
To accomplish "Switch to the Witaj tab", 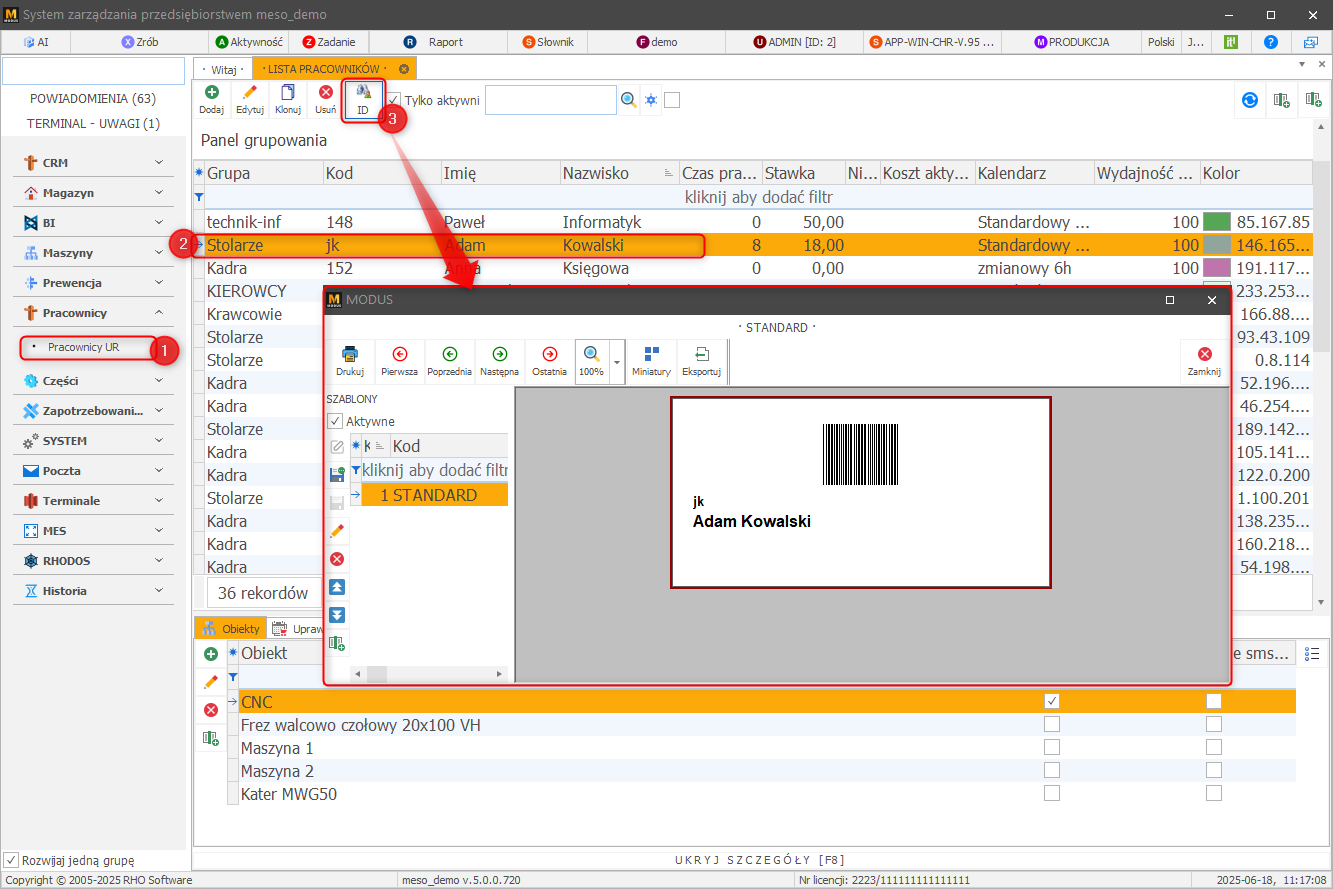I will (222, 69).
